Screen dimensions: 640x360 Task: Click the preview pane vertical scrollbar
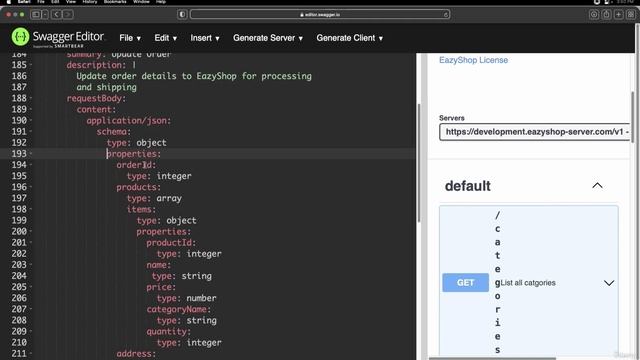633,117
